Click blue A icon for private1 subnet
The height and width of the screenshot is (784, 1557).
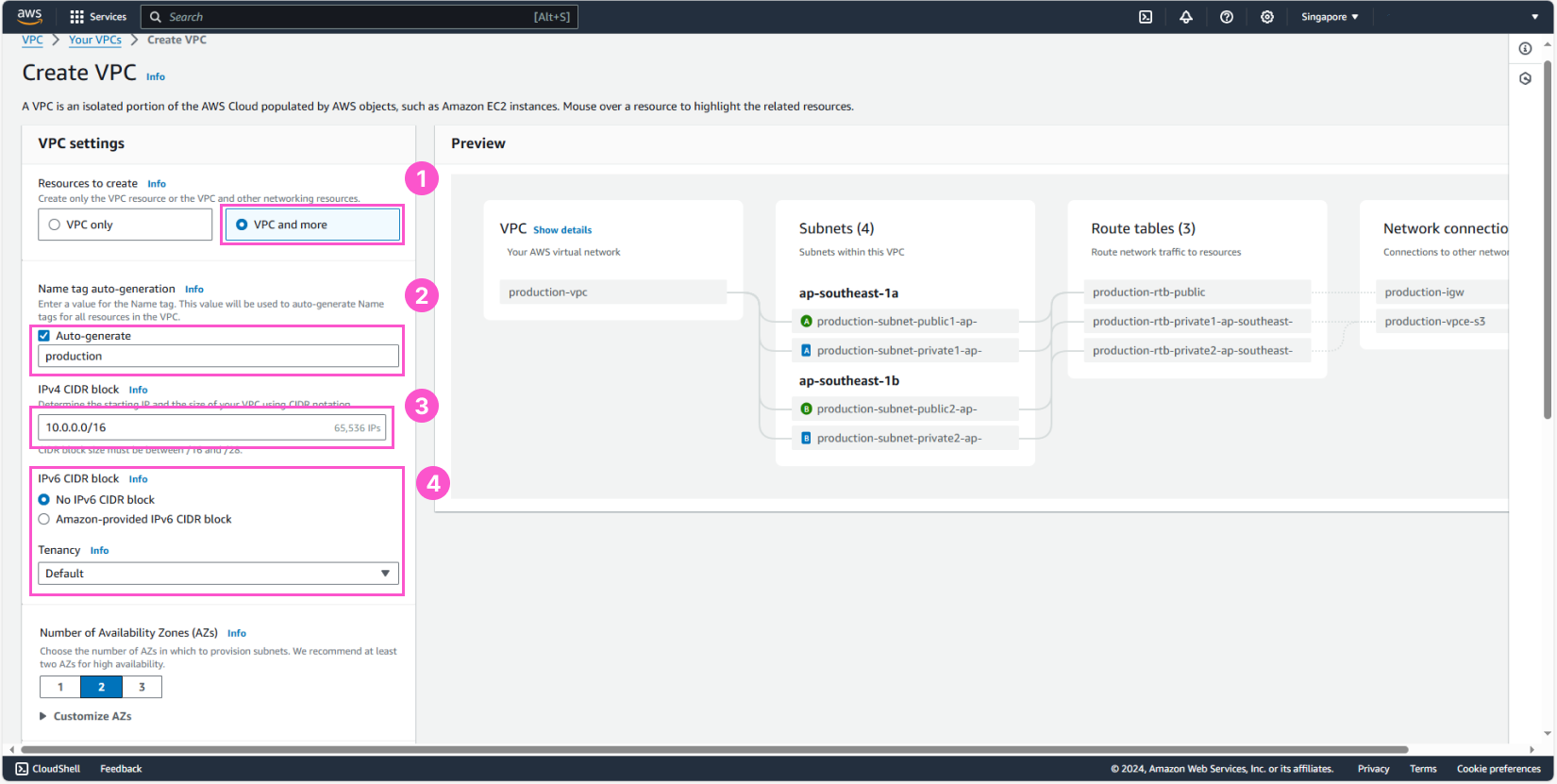pyautogui.click(x=806, y=350)
